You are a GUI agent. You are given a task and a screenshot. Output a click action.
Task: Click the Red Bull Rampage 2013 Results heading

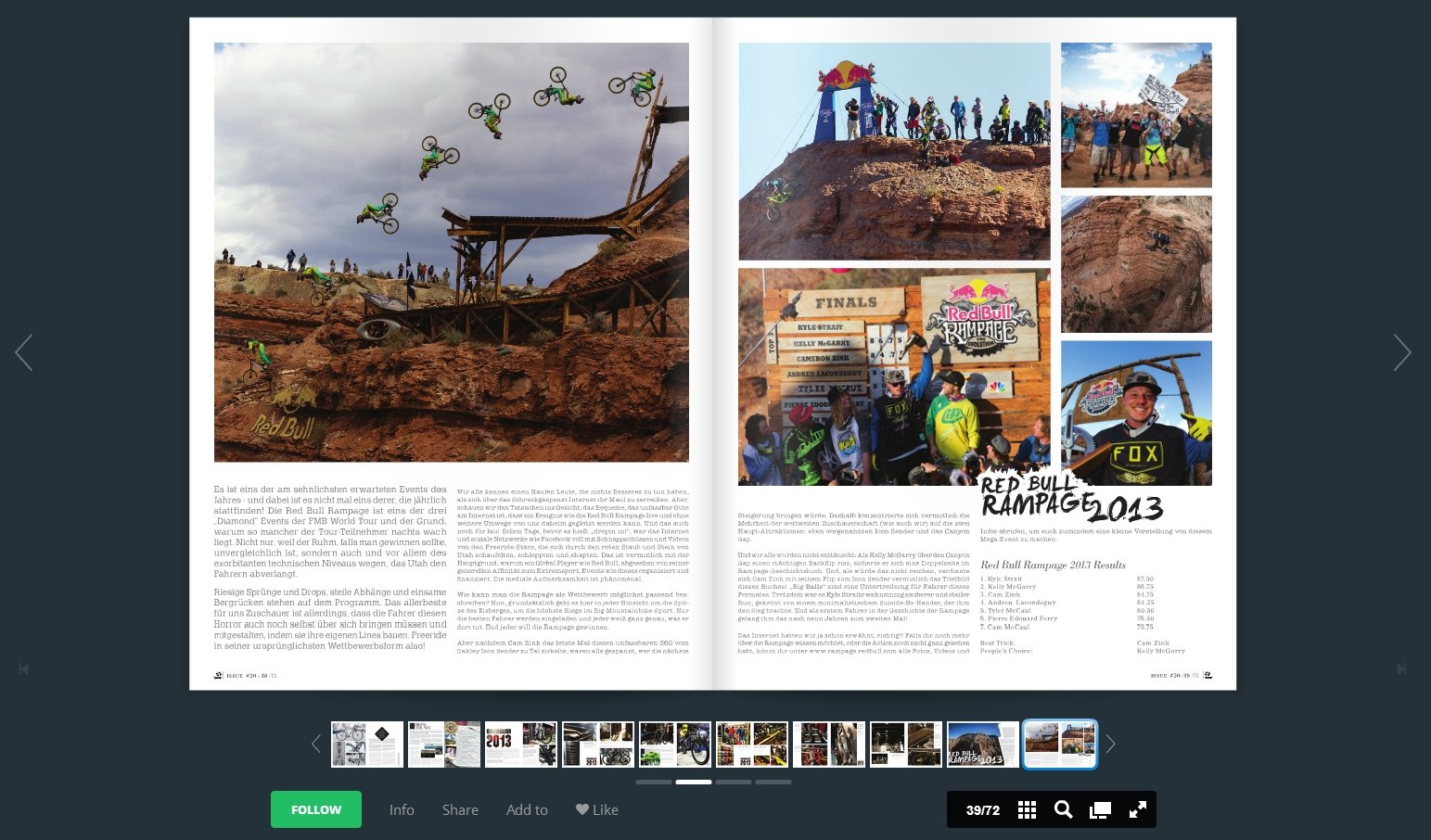pos(1053,565)
